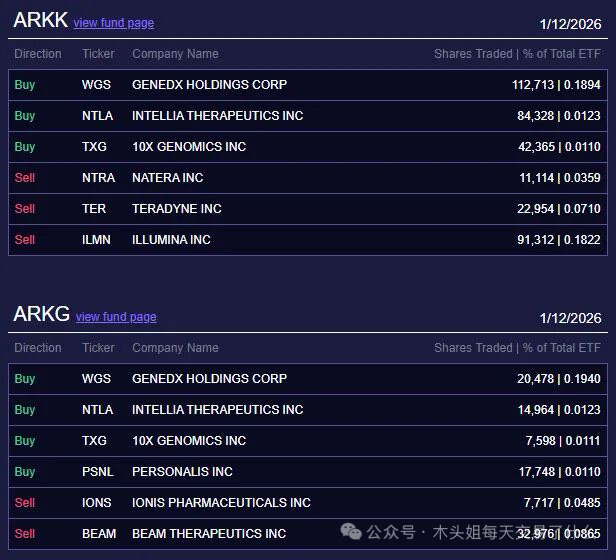Click the value 91,312 | 0.1822

(559, 240)
